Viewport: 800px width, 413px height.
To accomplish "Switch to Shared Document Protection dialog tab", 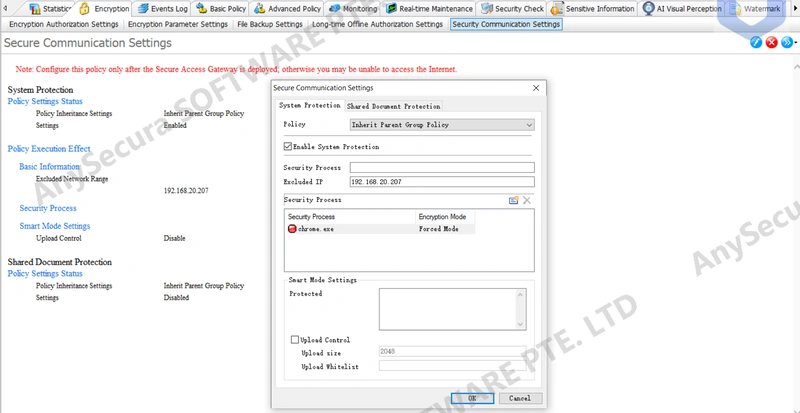I will pos(393,106).
